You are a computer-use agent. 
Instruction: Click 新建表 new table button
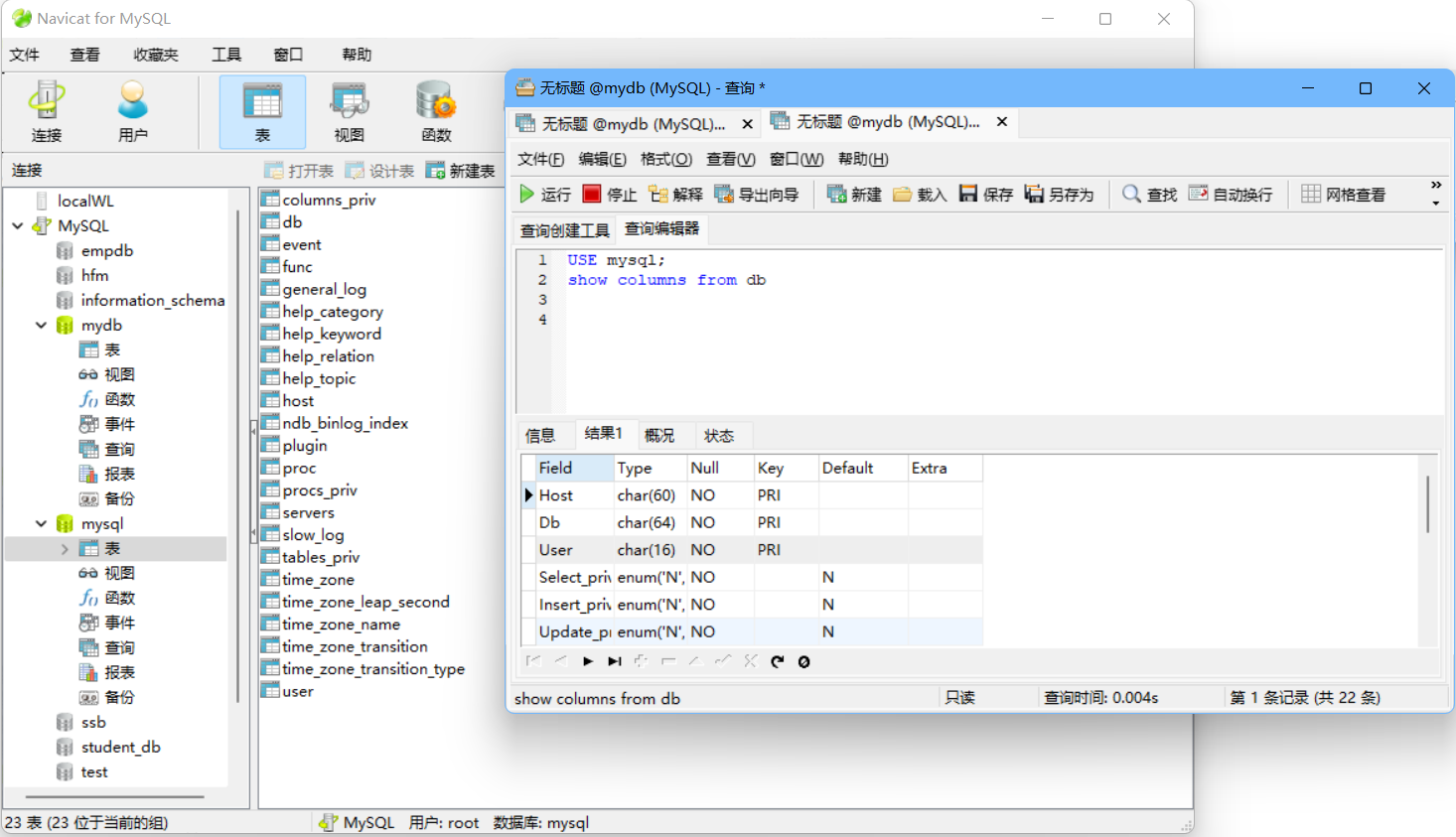(x=461, y=171)
